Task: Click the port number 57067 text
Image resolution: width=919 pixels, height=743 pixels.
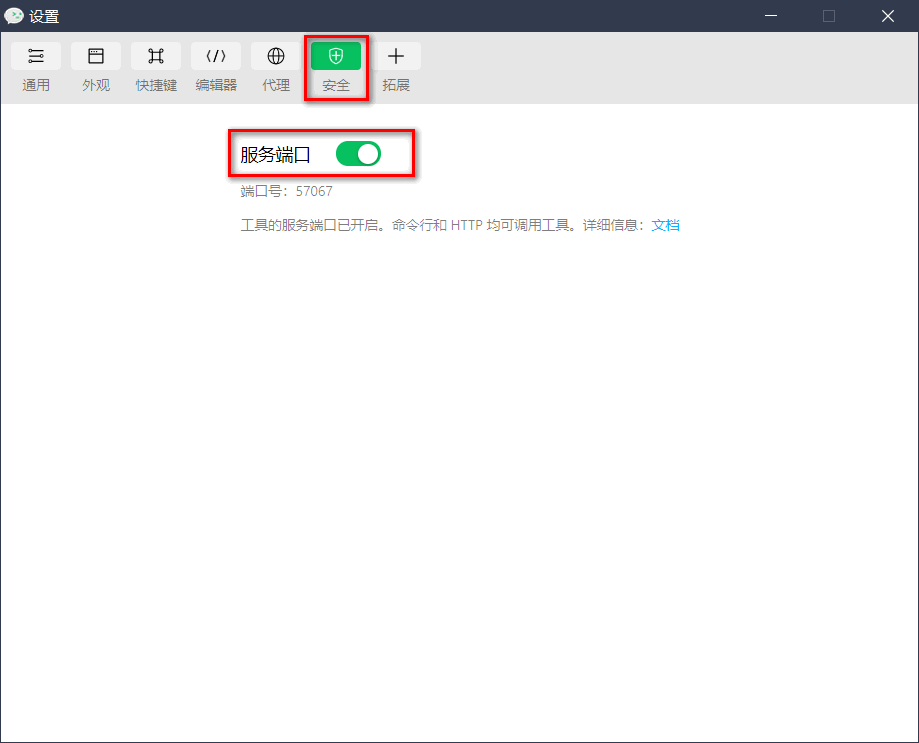Action: [x=314, y=191]
